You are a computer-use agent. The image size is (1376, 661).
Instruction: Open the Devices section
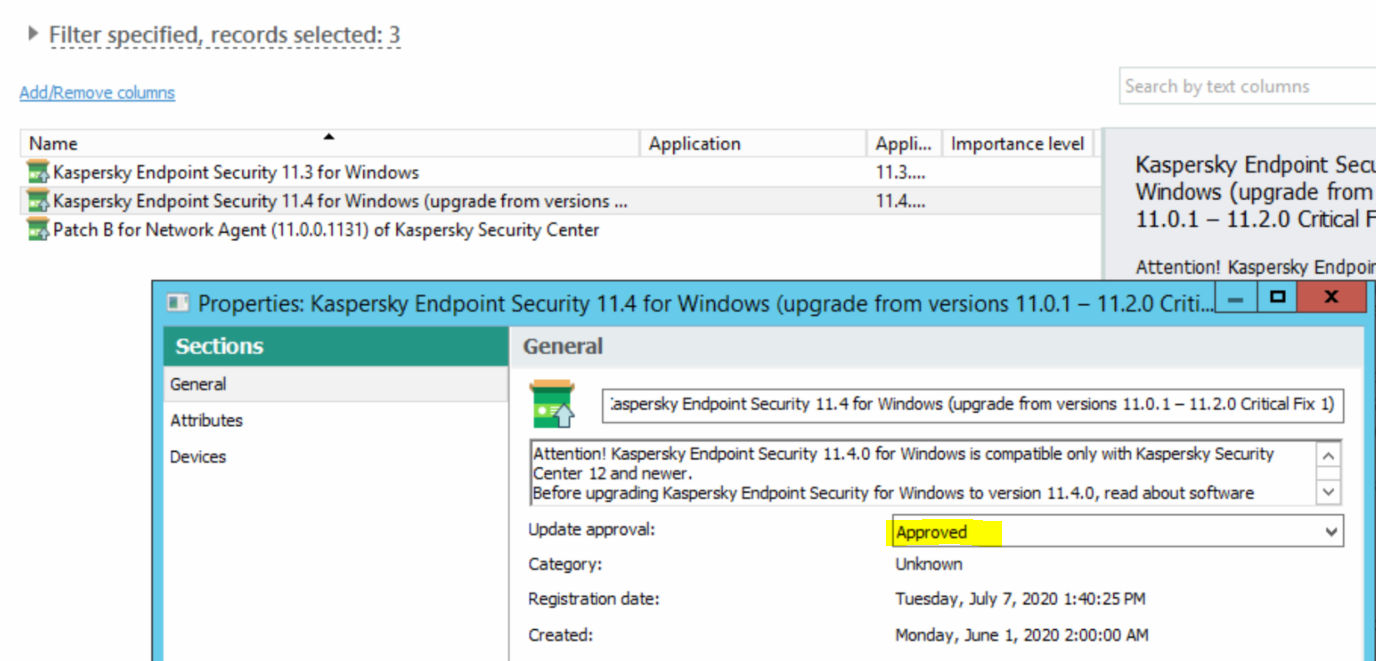click(x=198, y=457)
